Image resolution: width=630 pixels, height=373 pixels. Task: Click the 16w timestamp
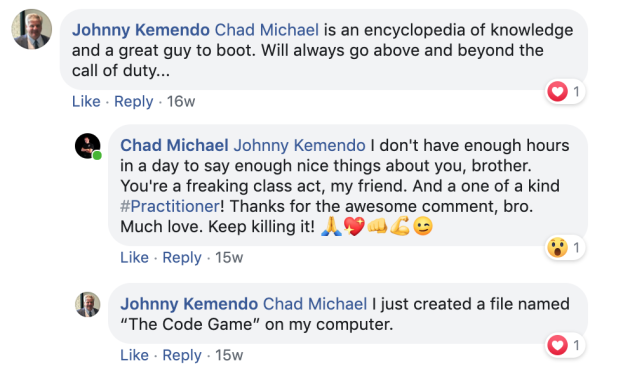(181, 101)
